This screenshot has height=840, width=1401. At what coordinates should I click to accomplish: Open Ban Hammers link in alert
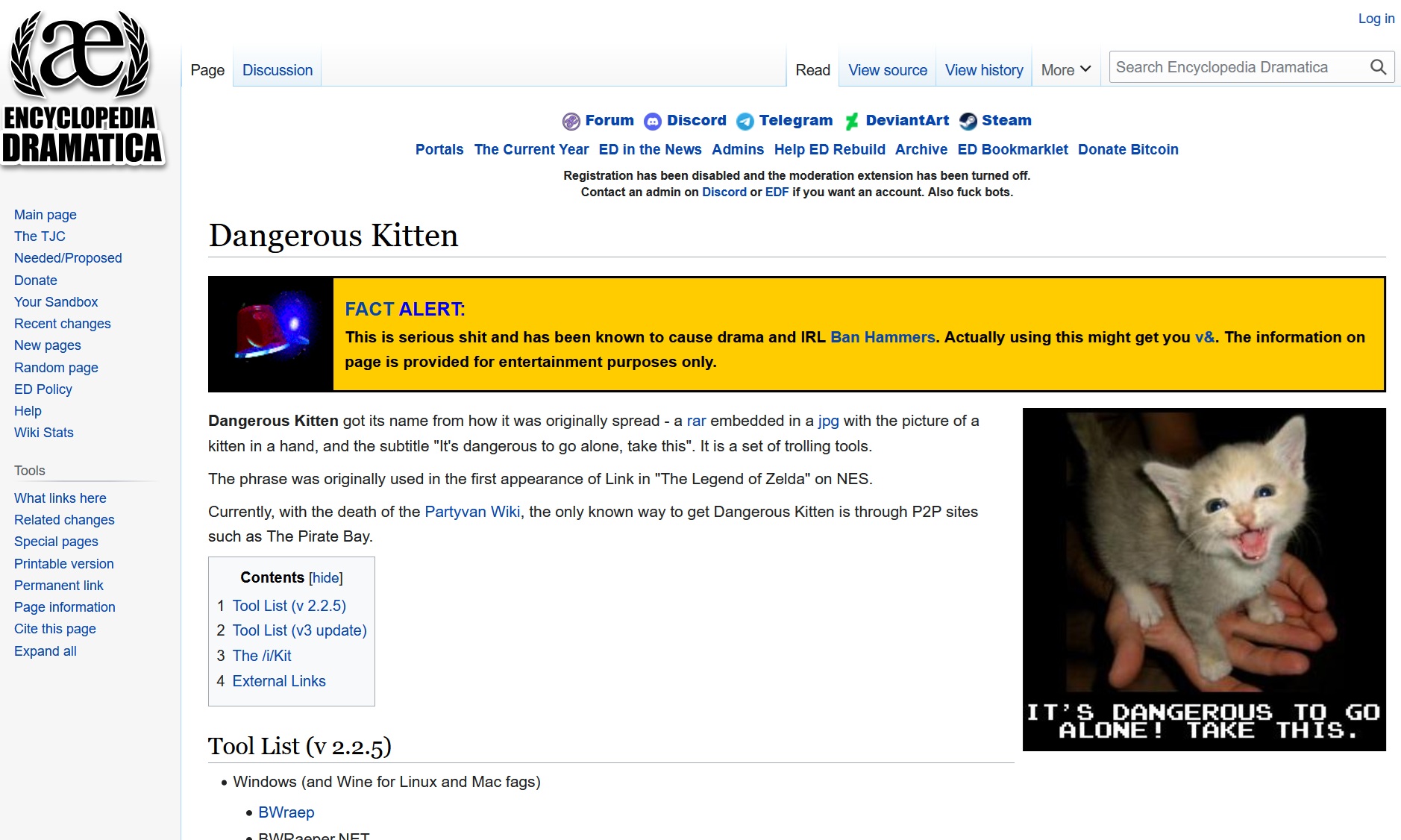(x=883, y=337)
